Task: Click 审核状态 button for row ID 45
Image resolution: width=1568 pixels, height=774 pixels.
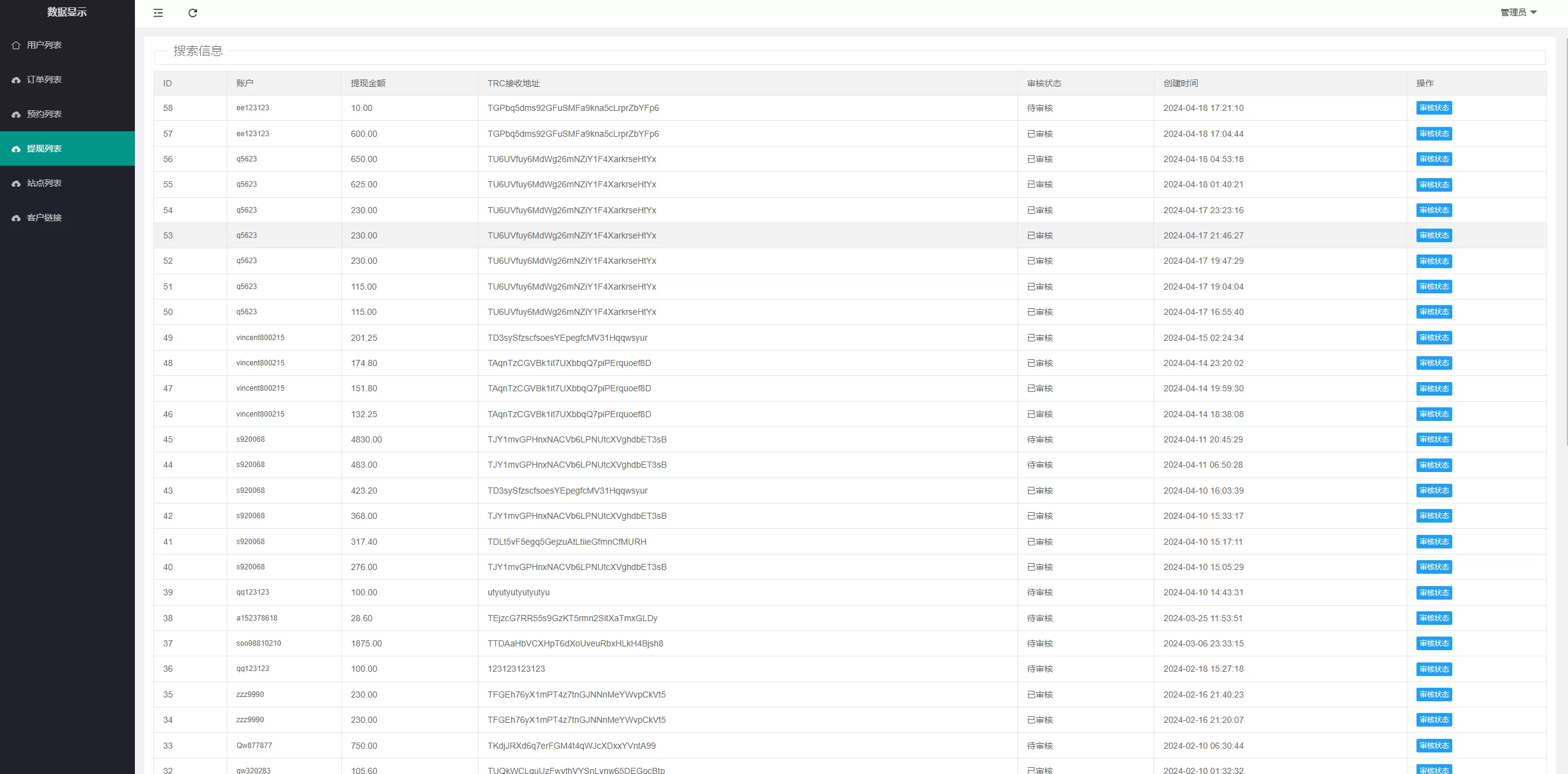Action: point(1434,439)
